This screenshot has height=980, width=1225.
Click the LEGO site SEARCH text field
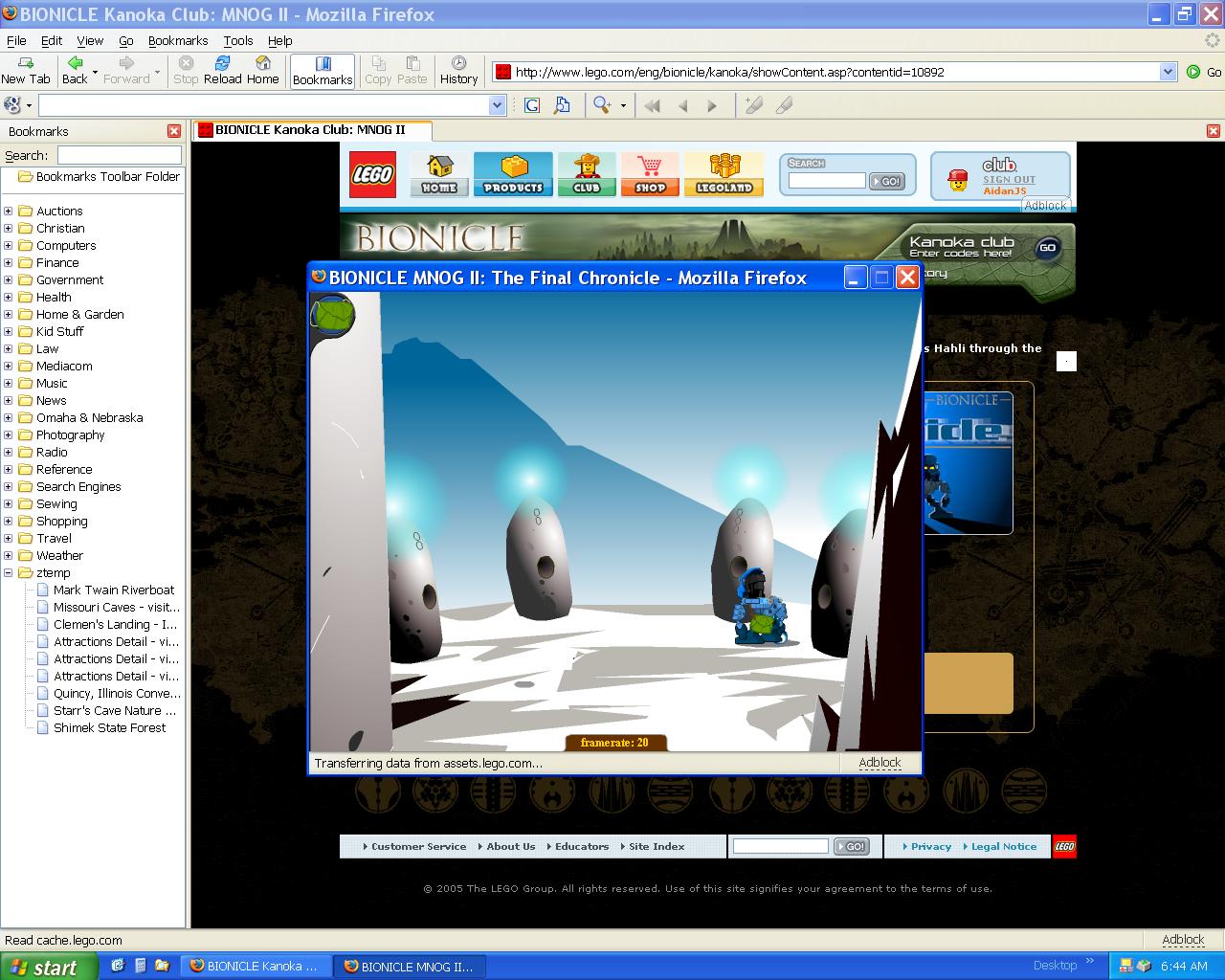pos(827,181)
